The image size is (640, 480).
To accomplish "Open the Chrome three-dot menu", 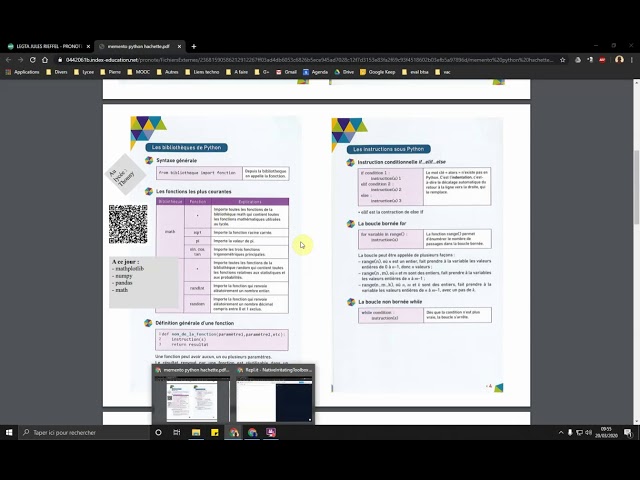I will coord(632,60).
